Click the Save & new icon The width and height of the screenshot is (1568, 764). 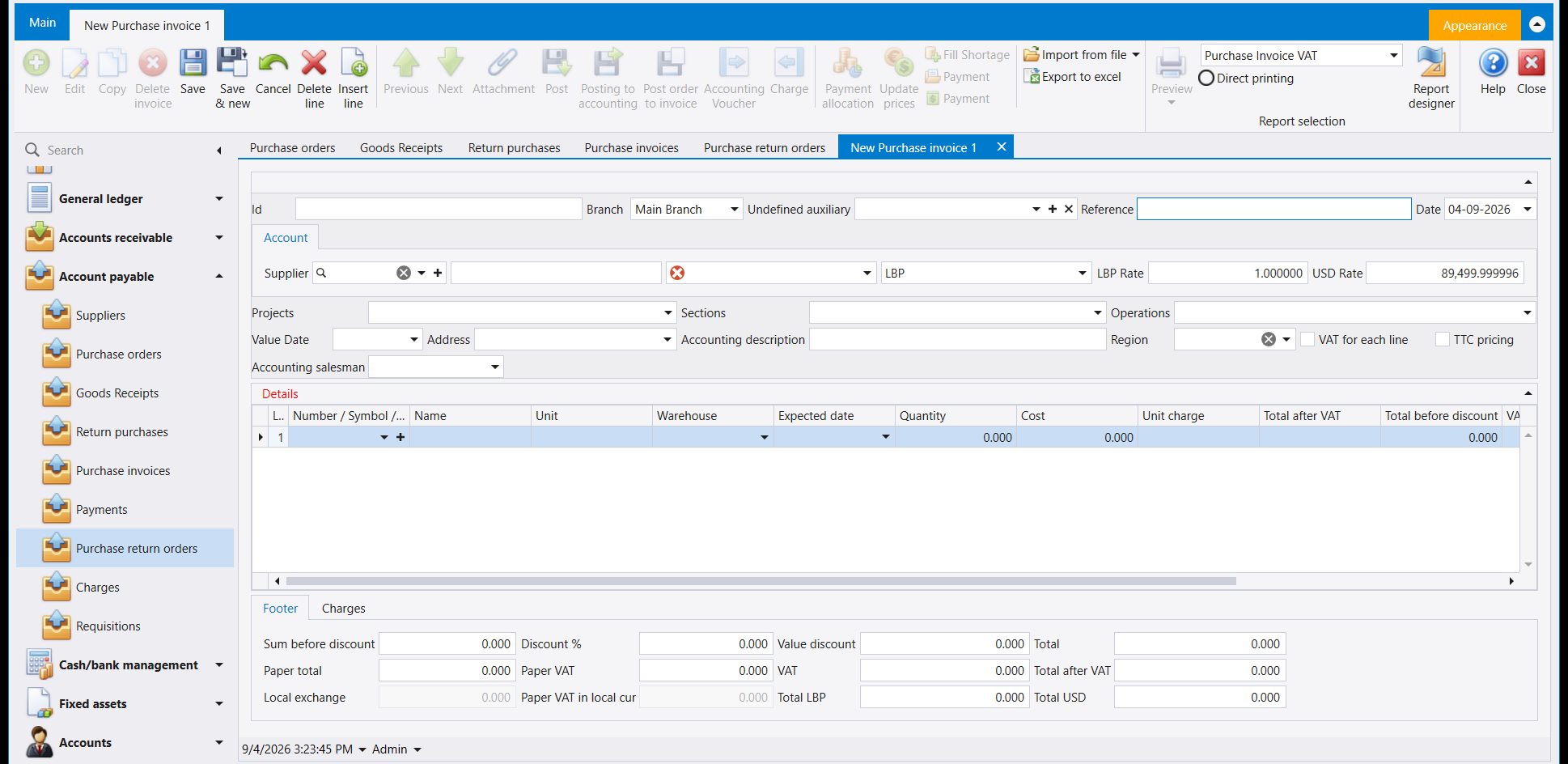(x=232, y=63)
